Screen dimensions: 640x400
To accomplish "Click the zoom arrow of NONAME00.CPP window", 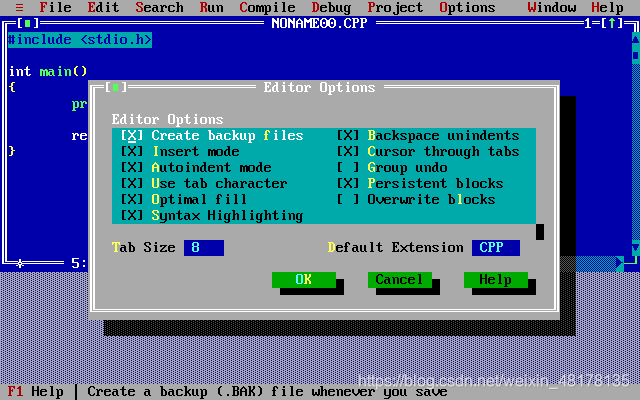I will point(612,23).
